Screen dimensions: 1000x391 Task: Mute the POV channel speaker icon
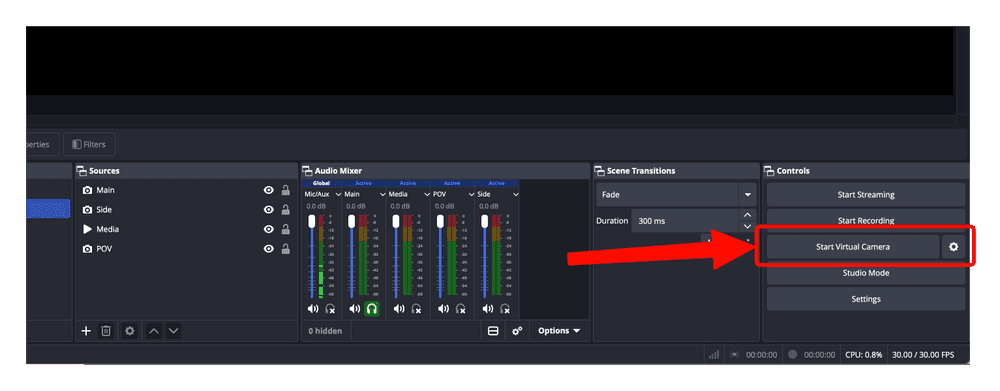443,309
